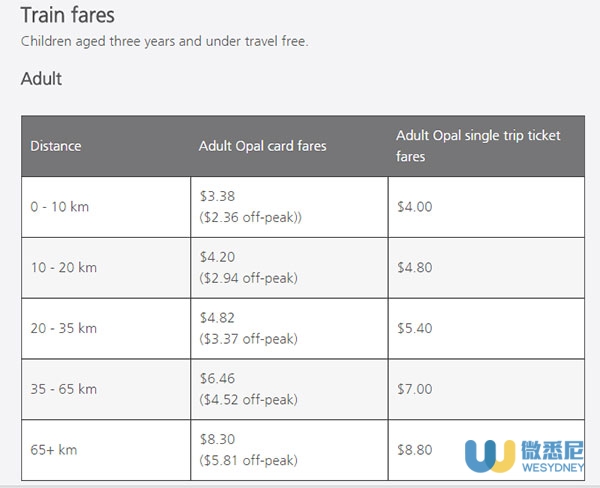Viewport: 600px width, 488px height.
Task: Click the WeSydney logo icon
Action: click(490, 456)
